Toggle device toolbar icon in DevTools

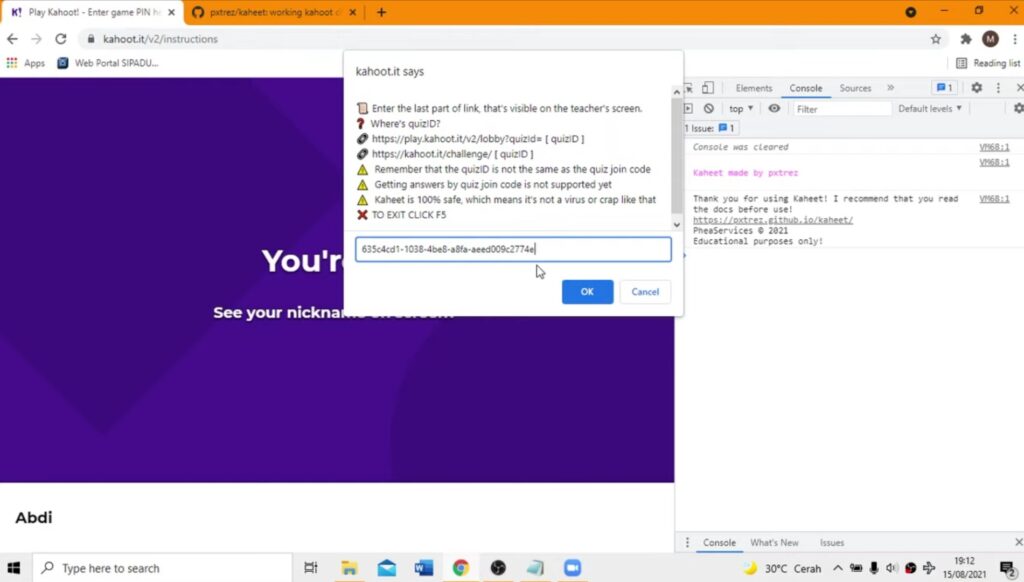pos(708,88)
